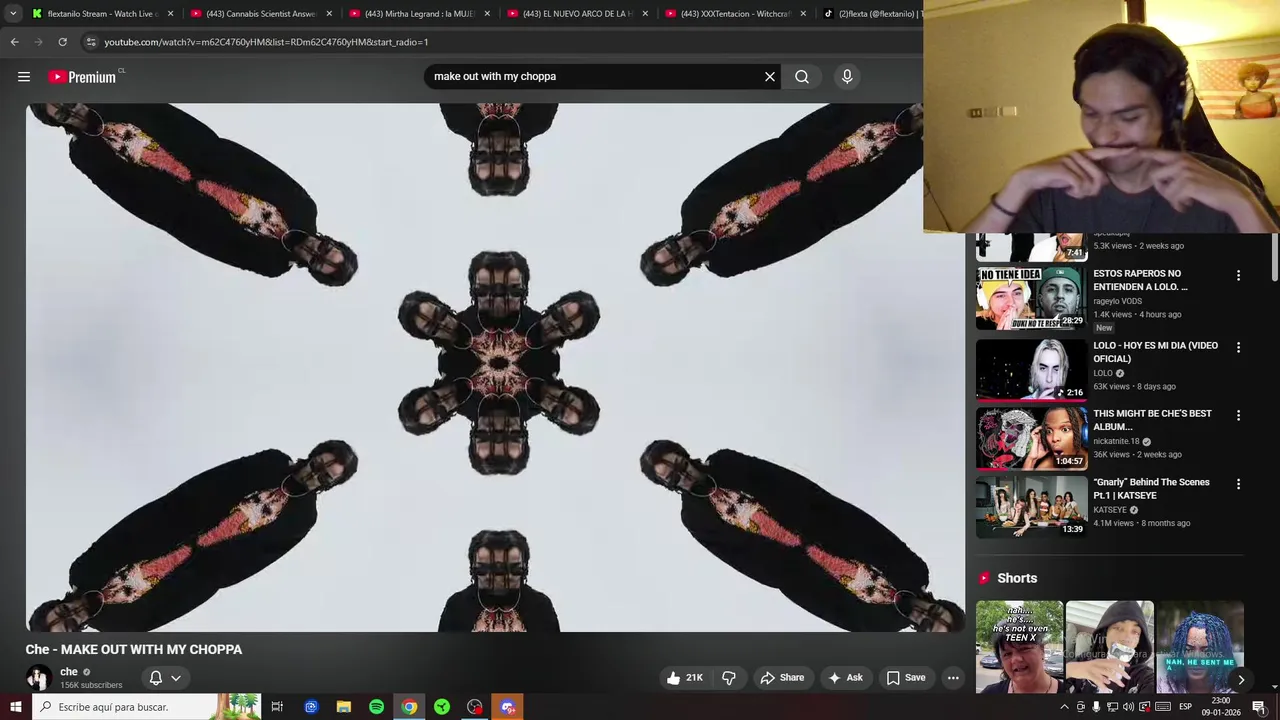Open the che channel avatar
The height and width of the screenshot is (720, 1280).
pyautogui.click(x=38, y=678)
